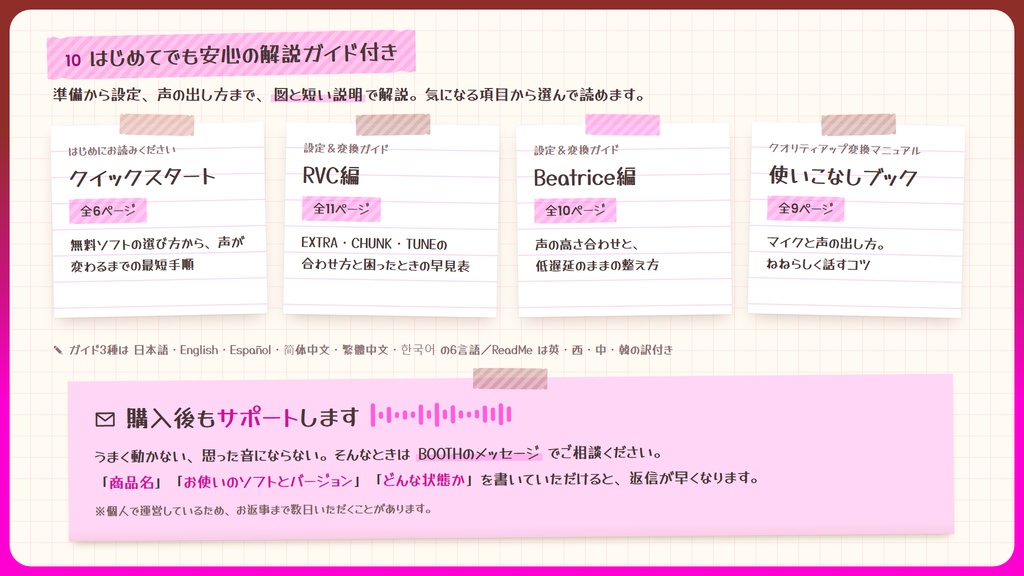Viewport: 1024px width, 576px height.
Task: Click the heading はじめてでも安心の解説ガイド付き
Action: [243, 55]
